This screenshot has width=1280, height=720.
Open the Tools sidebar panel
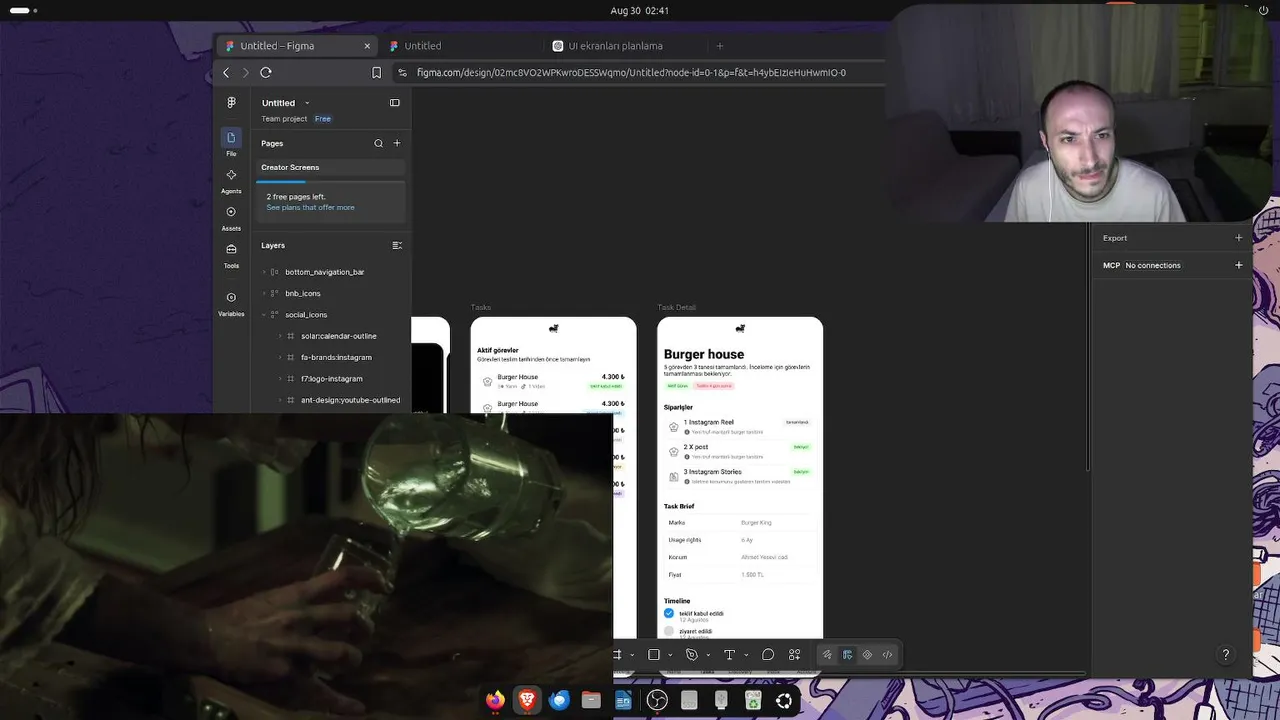pos(231,254)
